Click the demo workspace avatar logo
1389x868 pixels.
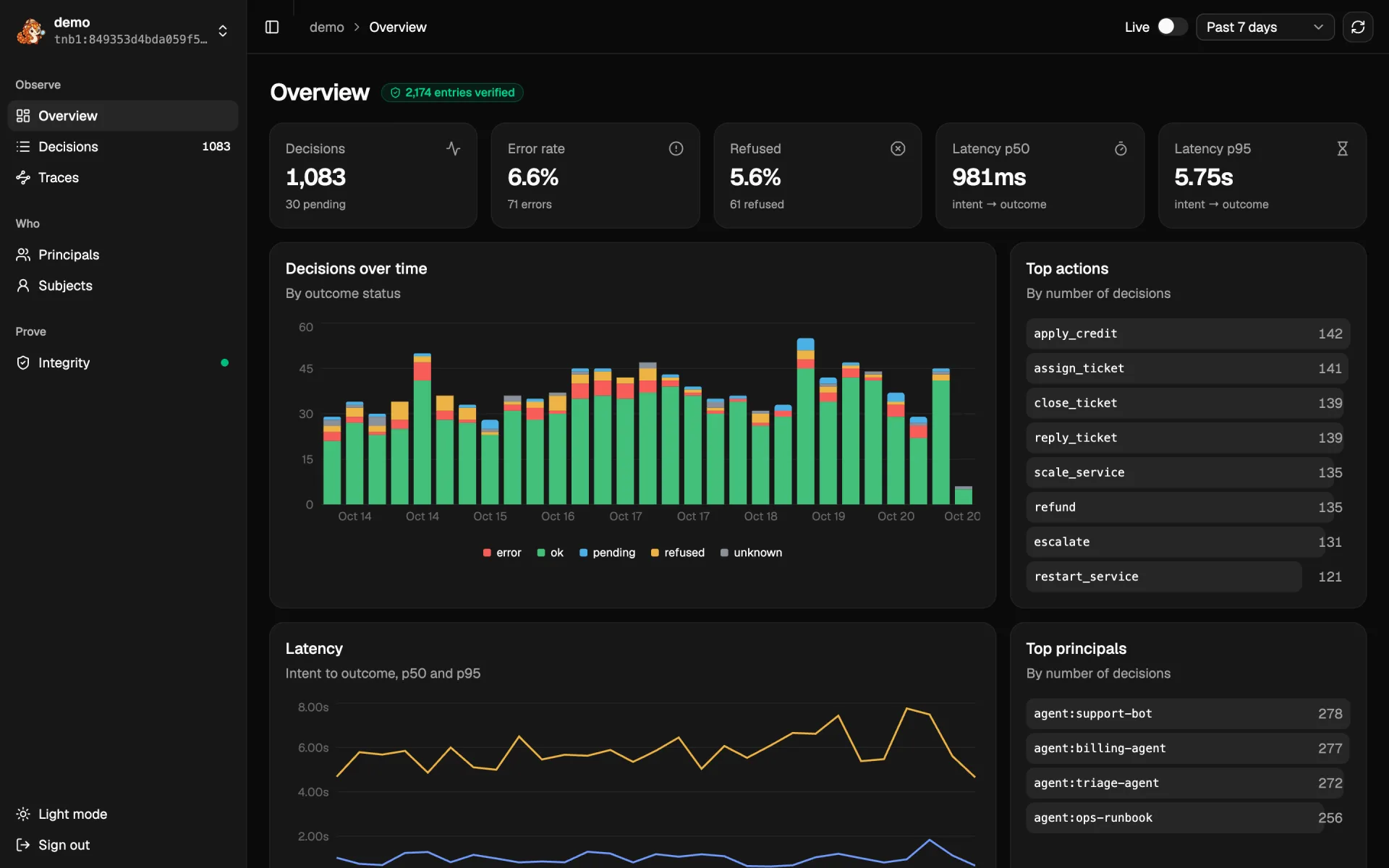click(x=31, y=30)
